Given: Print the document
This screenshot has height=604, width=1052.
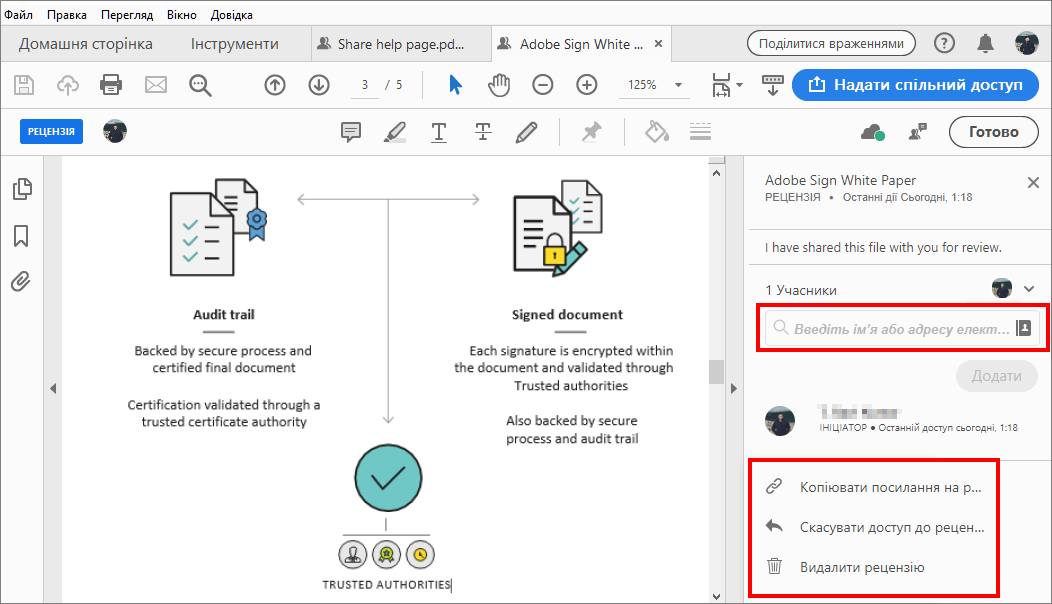Looking at the screenshot, I should (111, 85).
